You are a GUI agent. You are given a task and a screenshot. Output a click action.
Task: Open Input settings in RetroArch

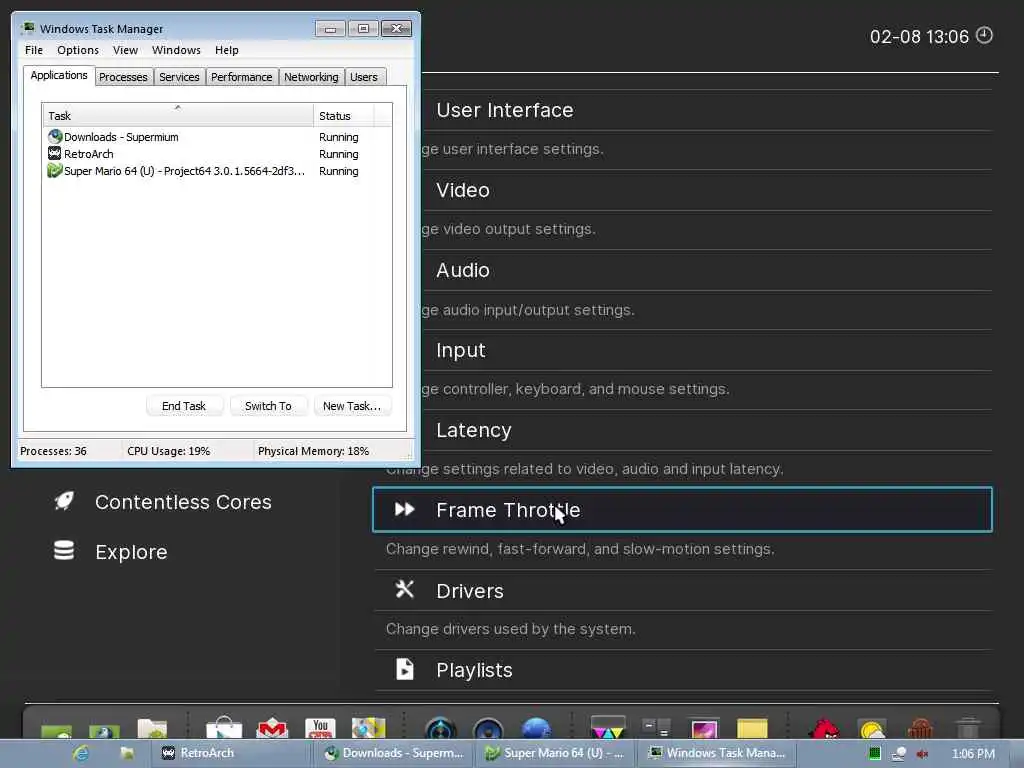(707, 350)
